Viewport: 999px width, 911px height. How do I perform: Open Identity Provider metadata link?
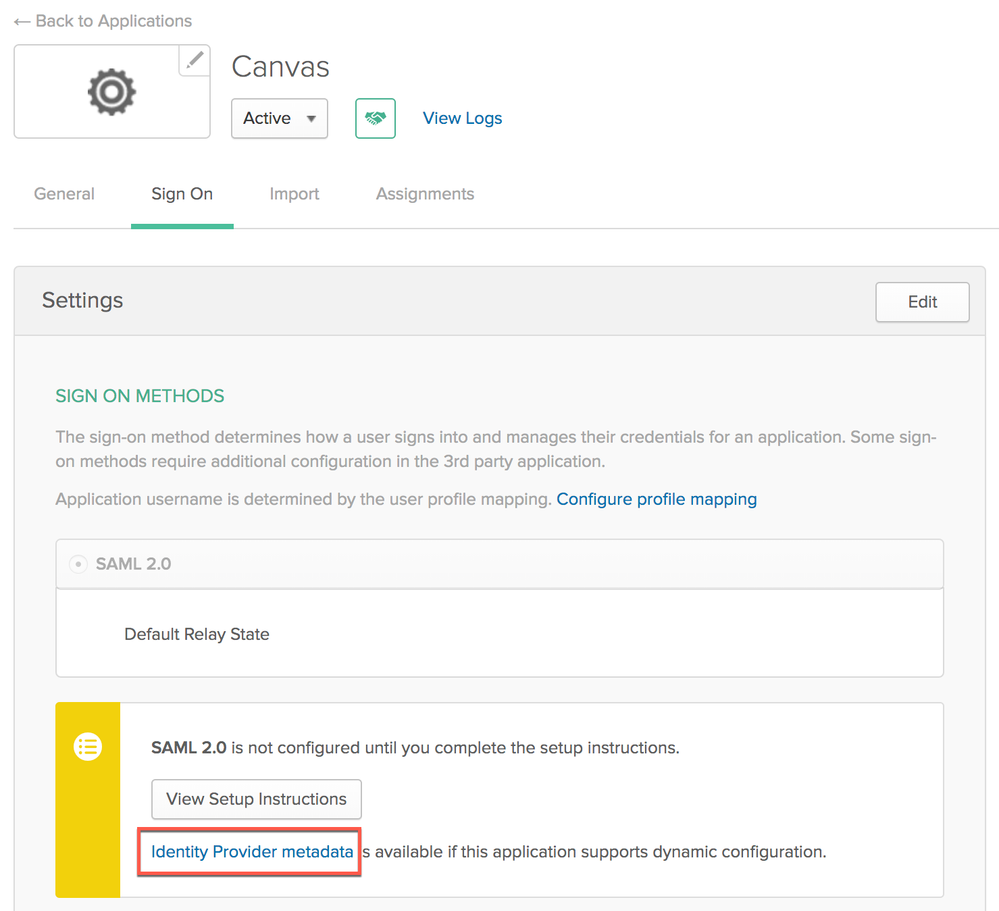(252, 852)
